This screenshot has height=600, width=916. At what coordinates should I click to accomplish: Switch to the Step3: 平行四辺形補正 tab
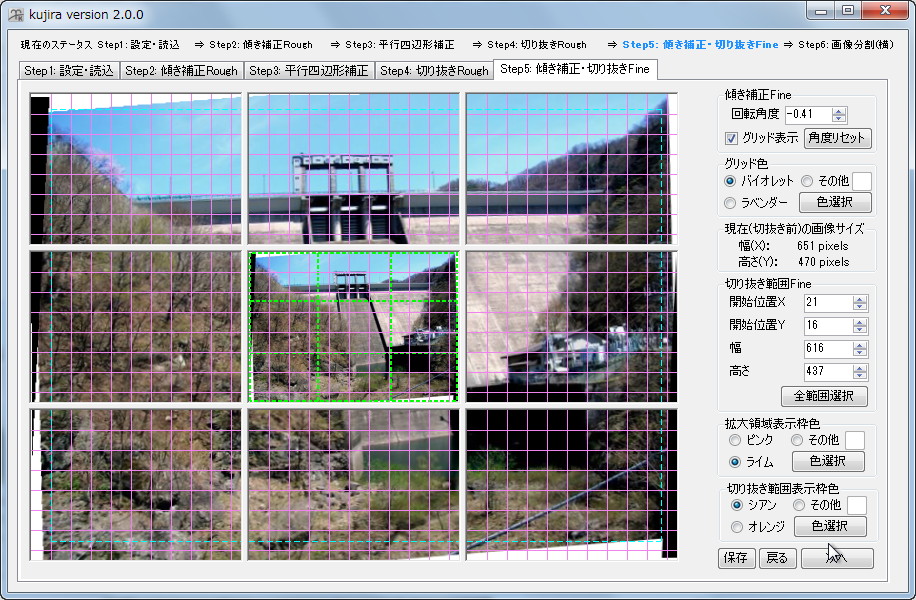point(309,71)
